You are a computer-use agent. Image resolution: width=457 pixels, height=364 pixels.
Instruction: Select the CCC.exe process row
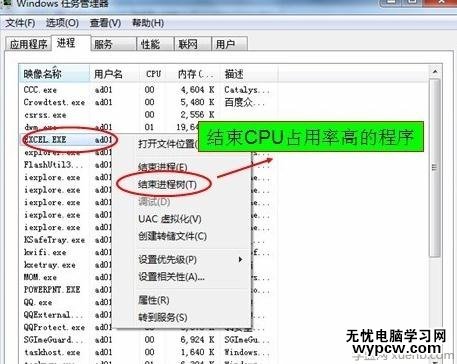(x=40, y=90)
